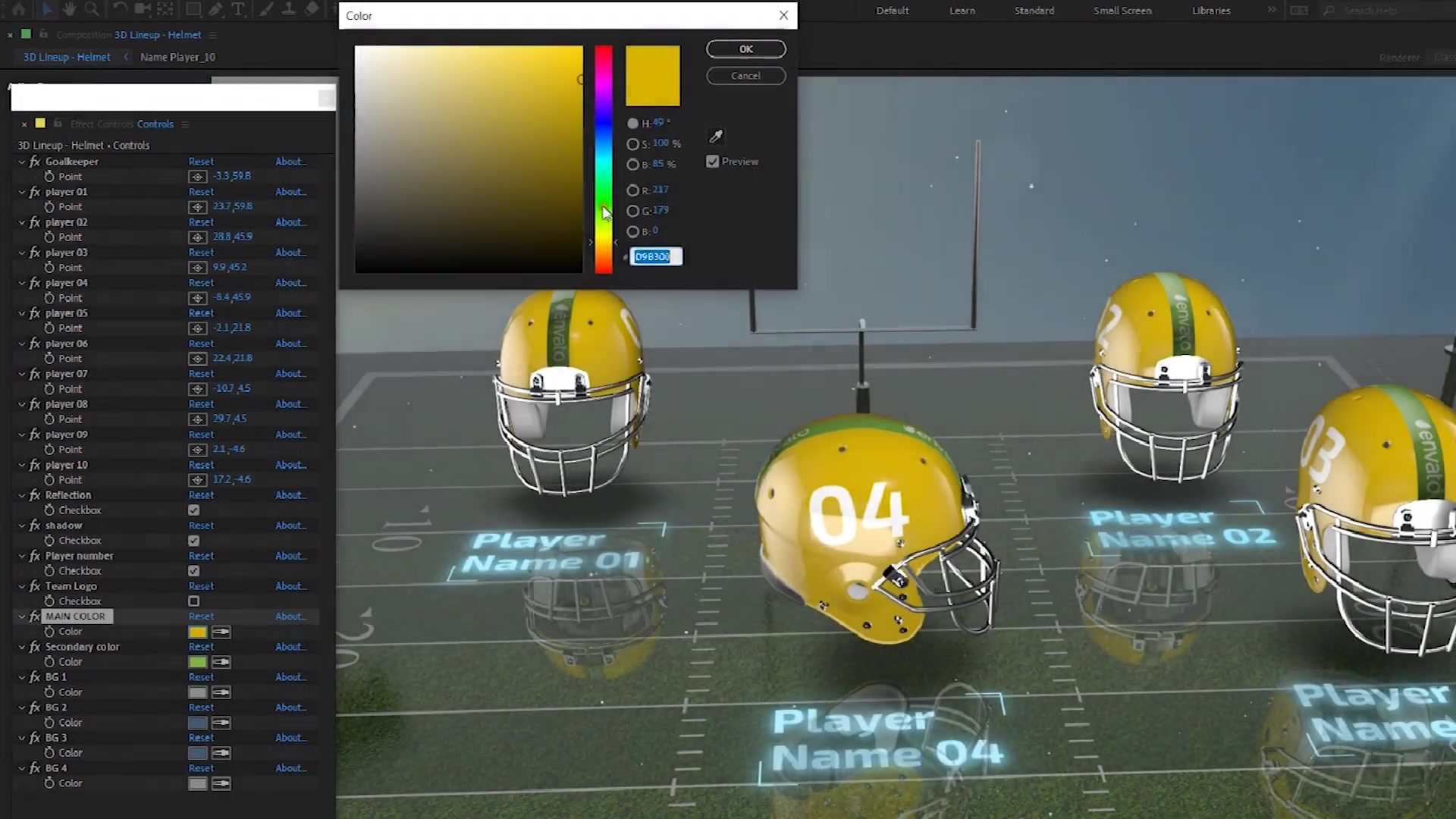This screenshot has height=819, width=1456.
Task: Expand the workspace overflow chevron menu
Action: coord(1272,10)
